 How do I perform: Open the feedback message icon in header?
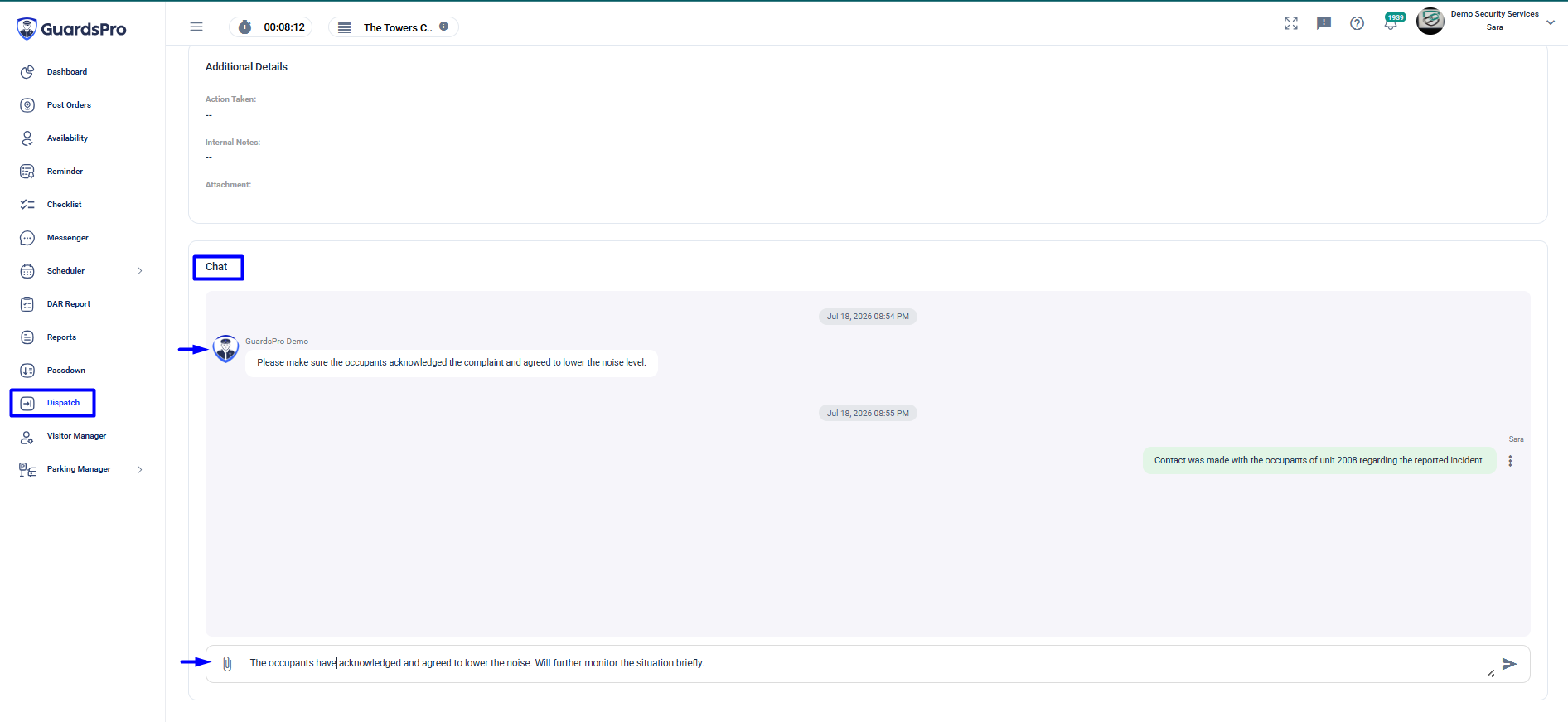click(x=1324, y=23)
